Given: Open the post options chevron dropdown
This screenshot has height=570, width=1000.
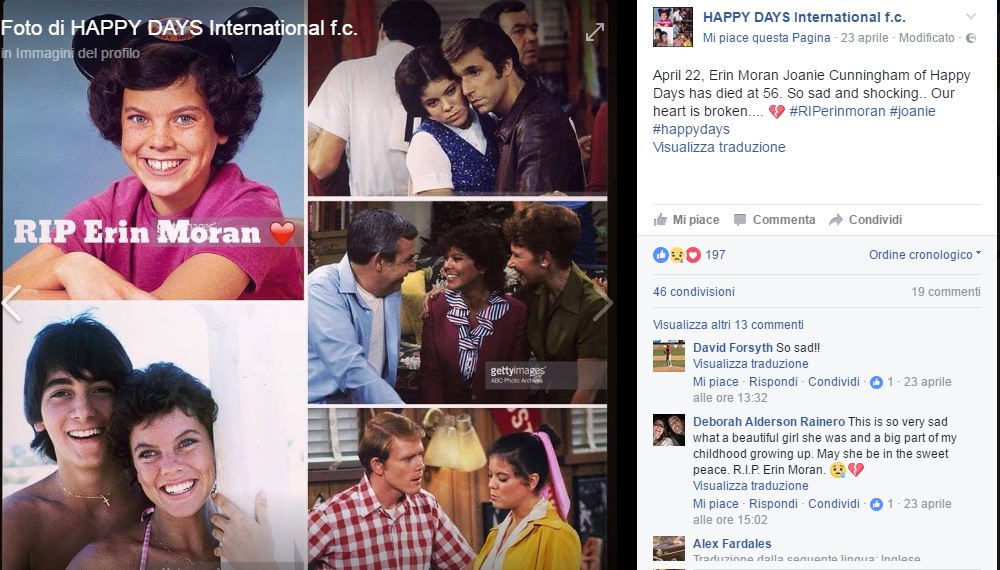Looking at the screenshot, I should tap(971, 17).
